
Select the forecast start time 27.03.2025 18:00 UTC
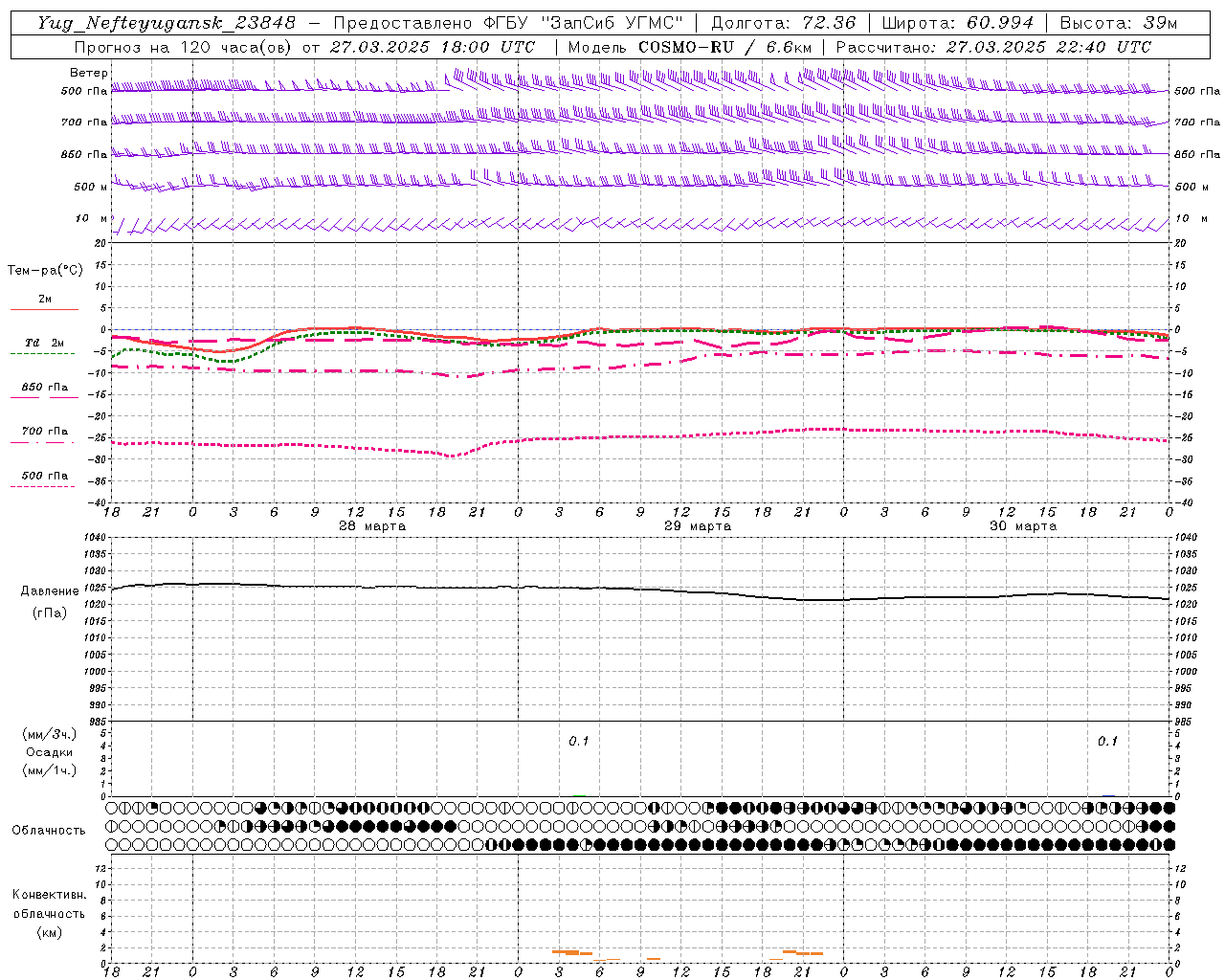433,47
